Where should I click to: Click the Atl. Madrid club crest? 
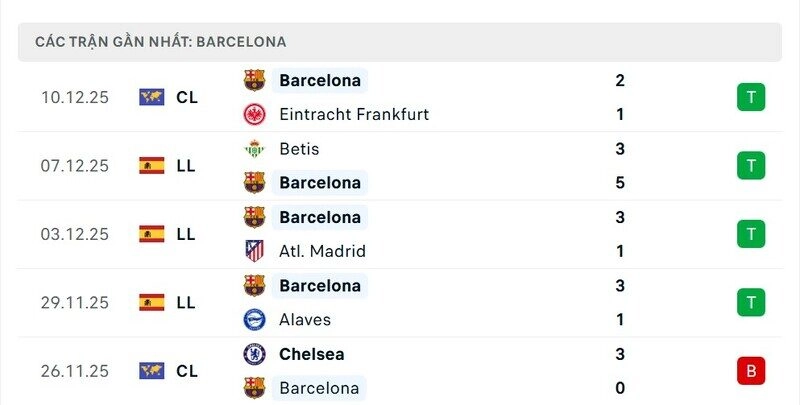coord(255,251)
